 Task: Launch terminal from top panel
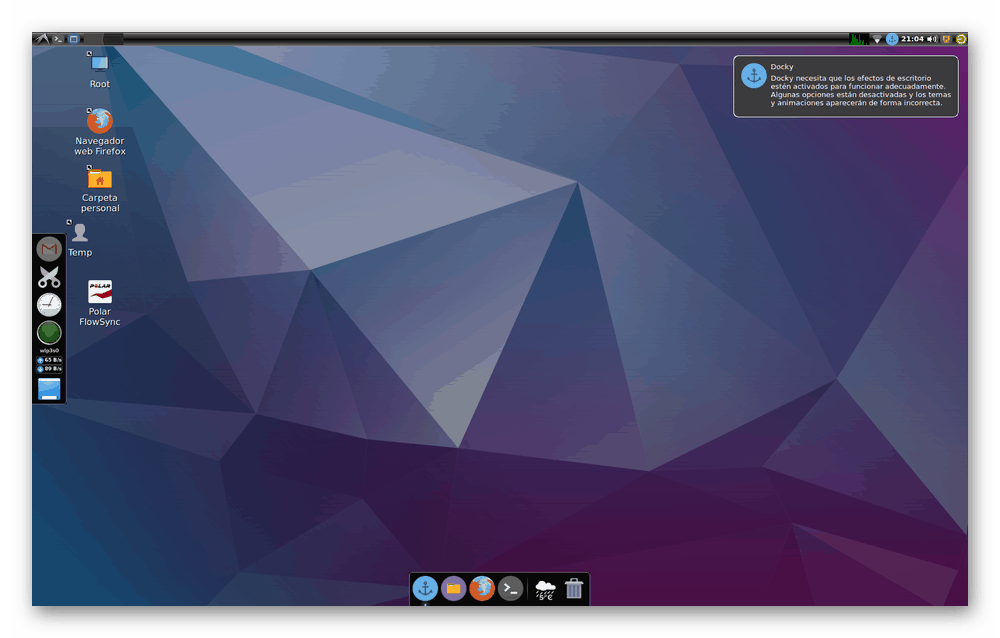point(58,39)
